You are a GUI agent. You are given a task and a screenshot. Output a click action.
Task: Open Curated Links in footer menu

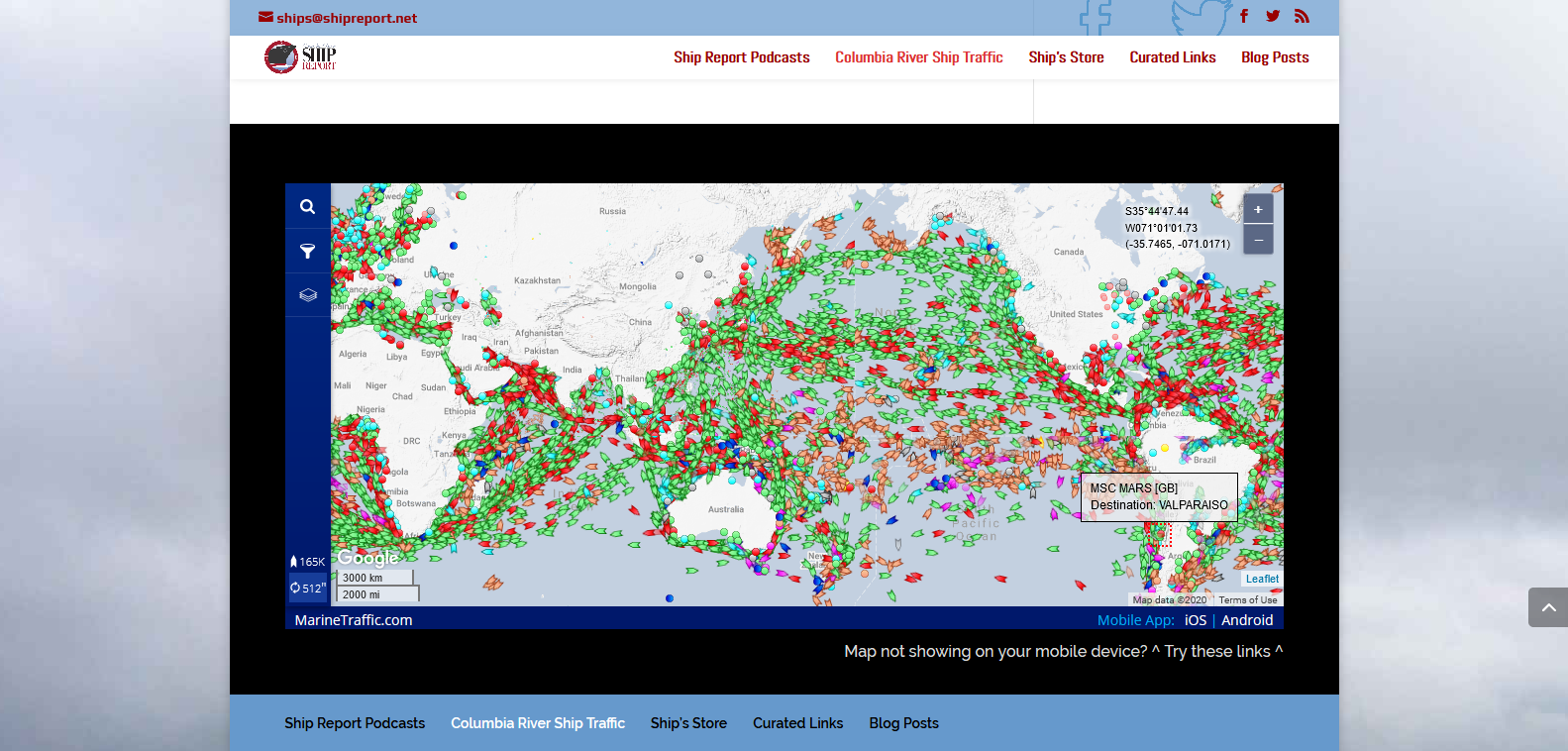click(797, 723)
